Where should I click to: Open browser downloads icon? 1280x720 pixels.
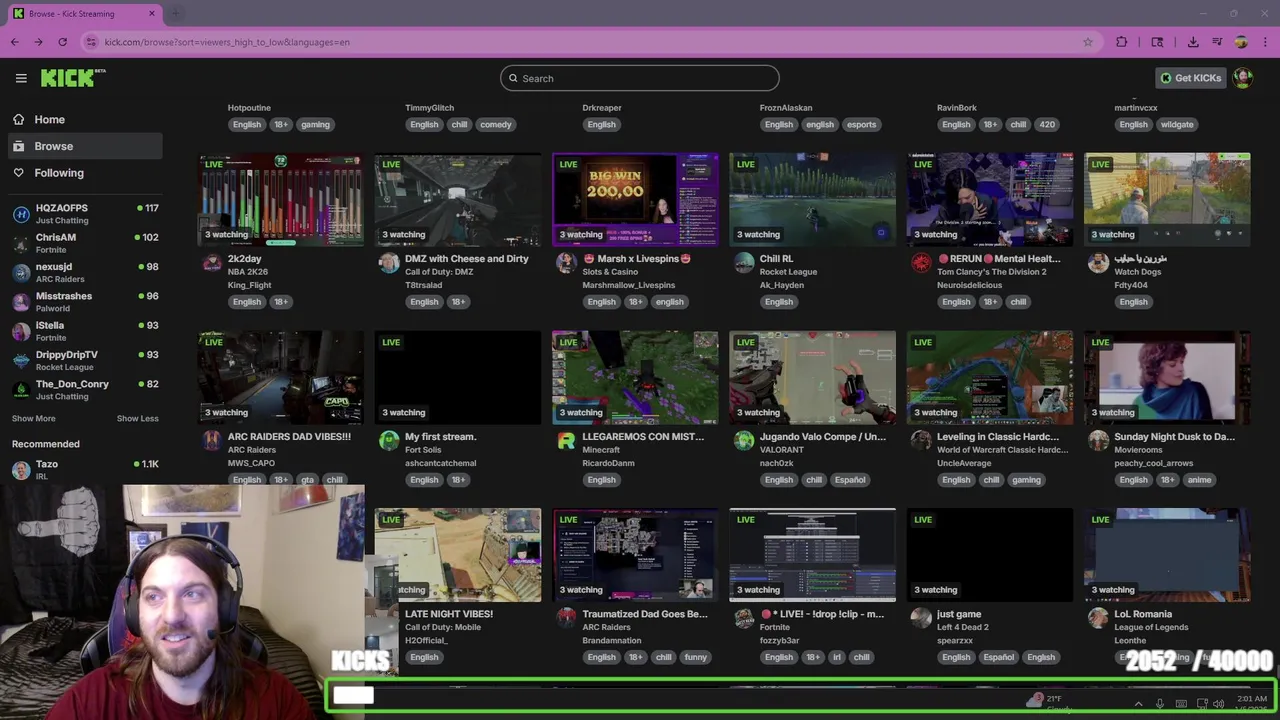tap(1193, 42)
